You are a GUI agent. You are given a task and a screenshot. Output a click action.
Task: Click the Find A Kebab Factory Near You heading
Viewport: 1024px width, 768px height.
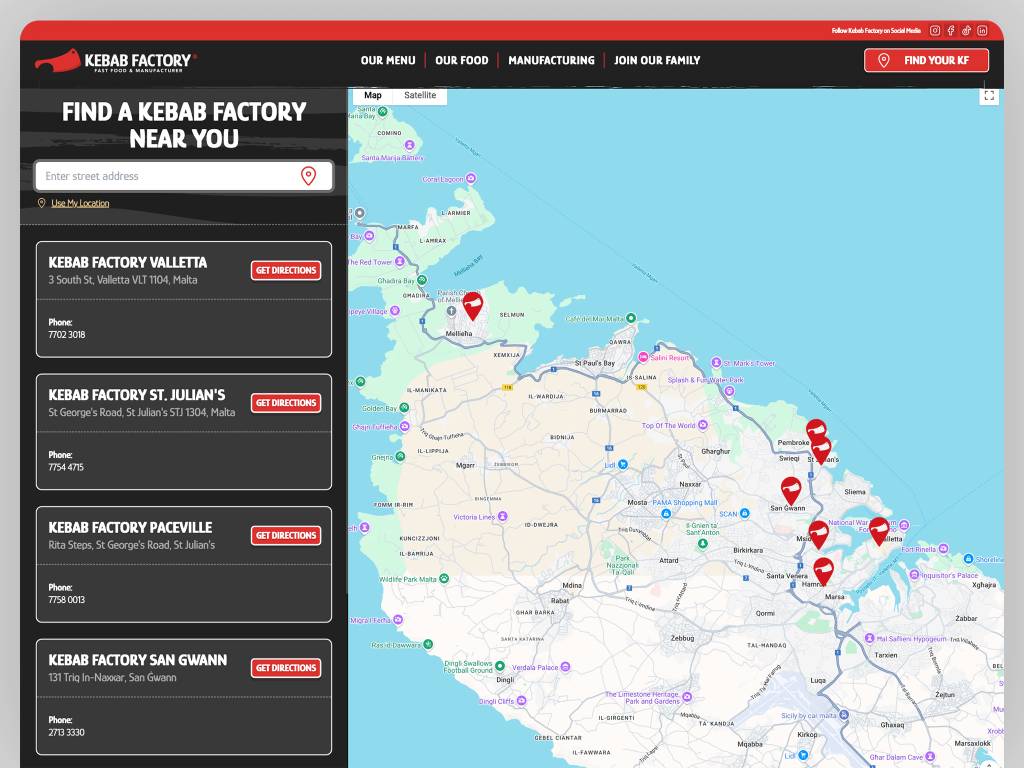[184, 125]
